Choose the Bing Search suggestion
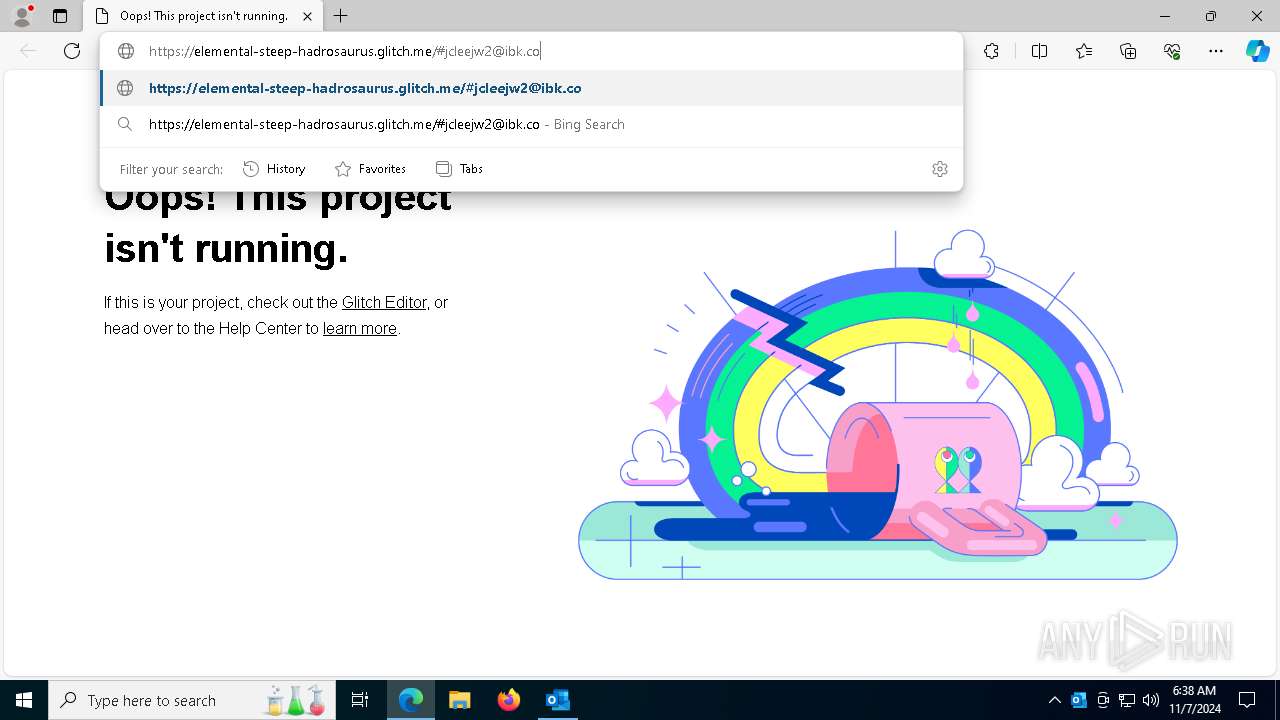Viewport: 1280px width, 720px height. click(x=531, y=124)
